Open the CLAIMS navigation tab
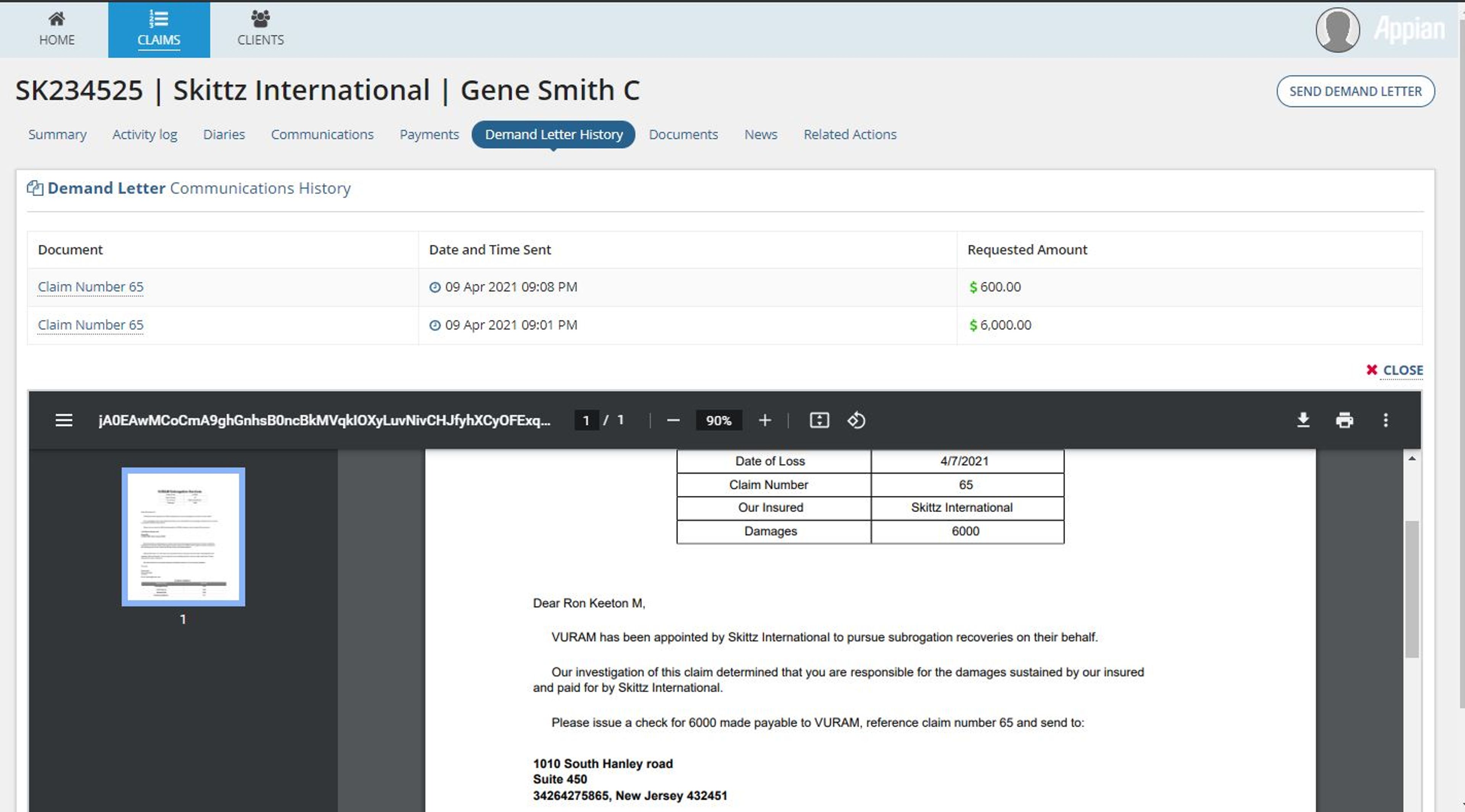This screenshot has height=812, width=1465. [159, 29]
